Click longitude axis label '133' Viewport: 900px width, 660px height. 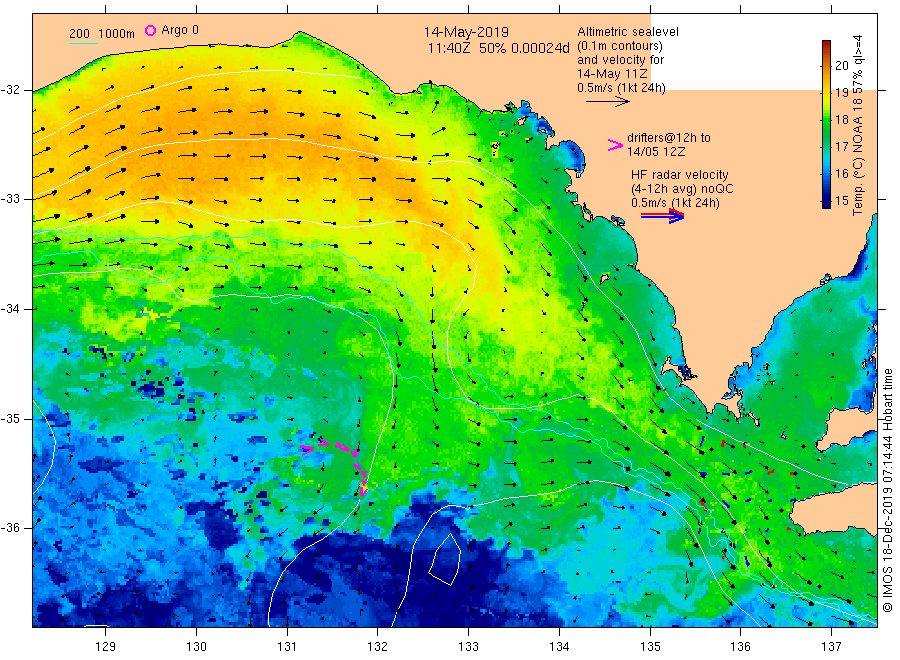[468, 647]
